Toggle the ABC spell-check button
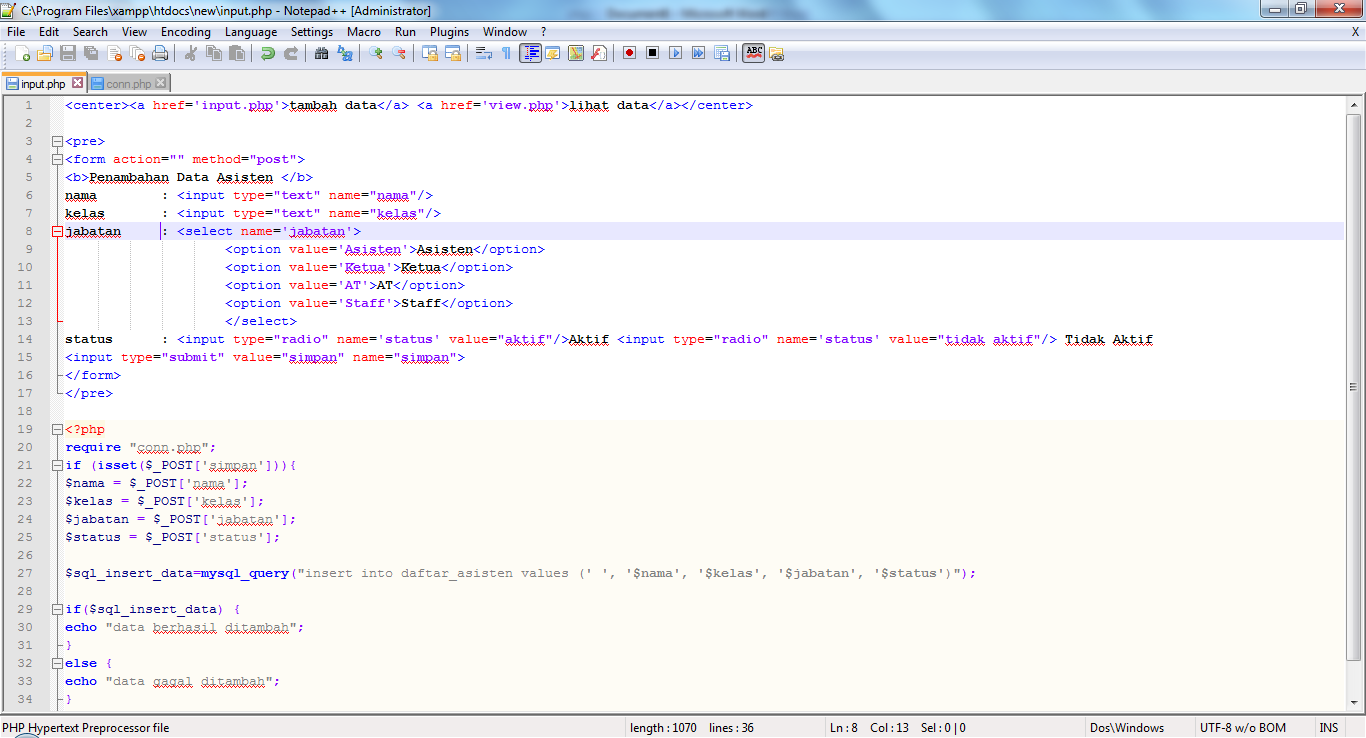 pos(754,53)
